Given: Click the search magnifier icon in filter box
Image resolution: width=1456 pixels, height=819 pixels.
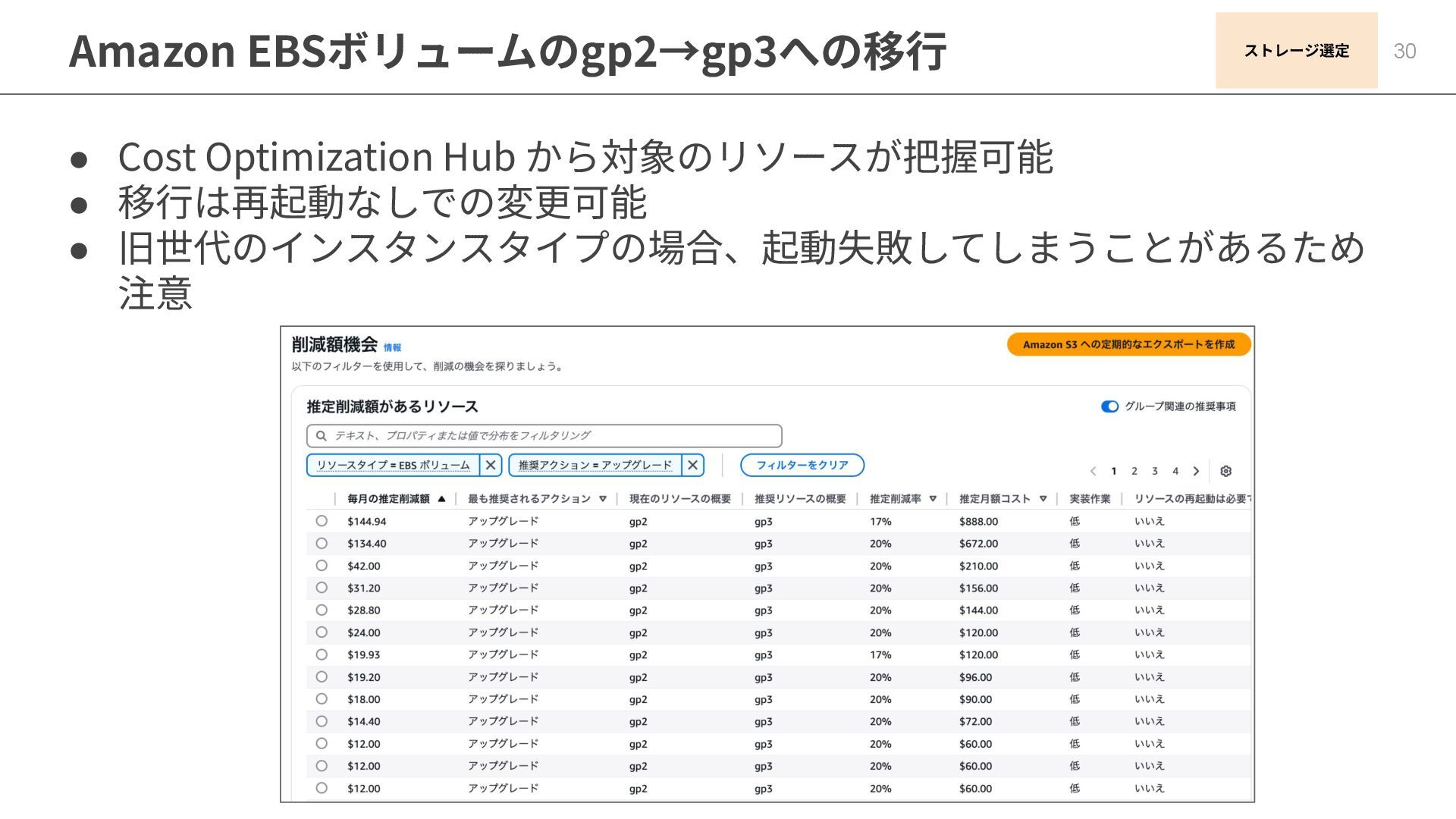Looking at the screenshot, I should (322, 435).
